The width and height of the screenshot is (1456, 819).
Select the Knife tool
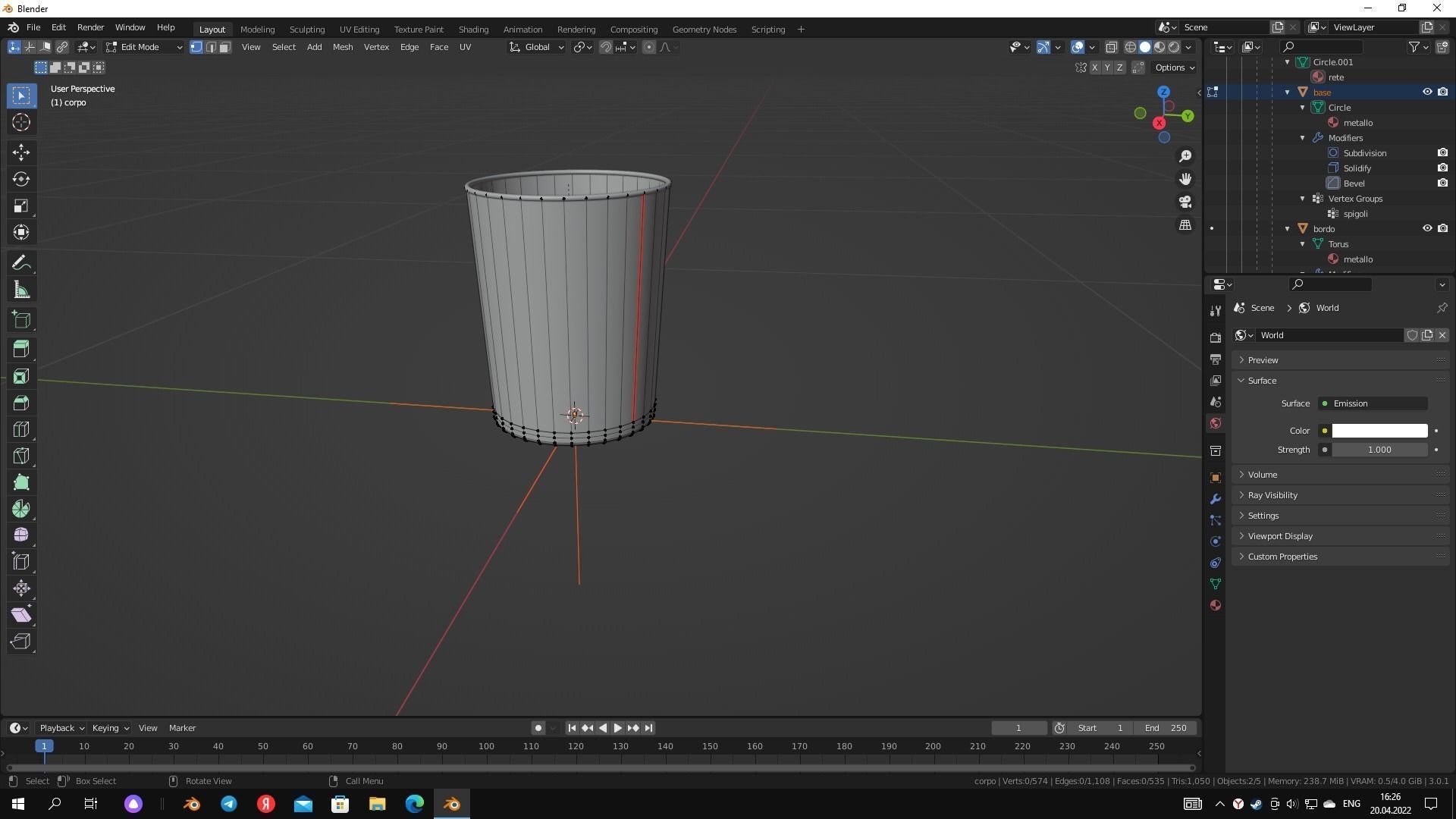pyautogui.click(x=21, y=456)
